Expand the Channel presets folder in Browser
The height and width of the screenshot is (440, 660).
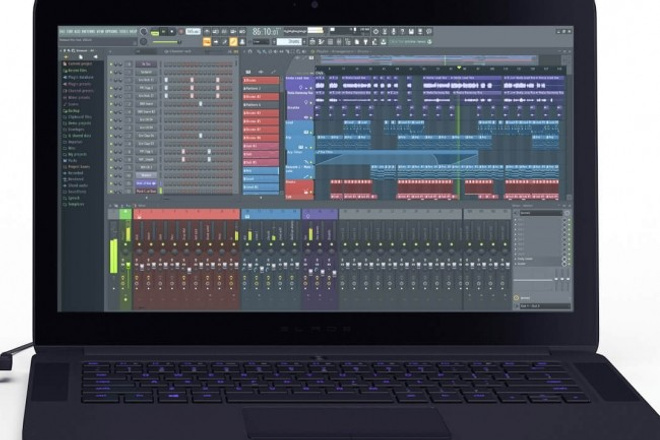point(77,91)
